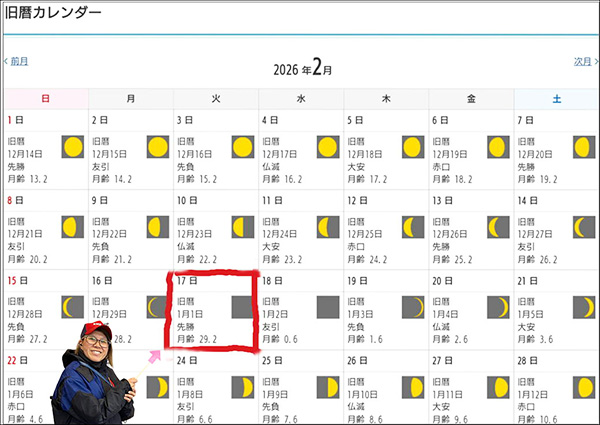Click the half-moon icon on February 10

[243, 227]
